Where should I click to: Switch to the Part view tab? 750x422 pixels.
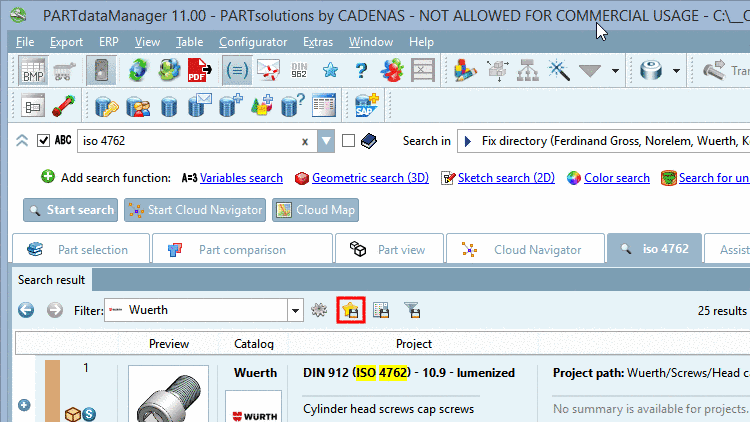tap(389, 249)
